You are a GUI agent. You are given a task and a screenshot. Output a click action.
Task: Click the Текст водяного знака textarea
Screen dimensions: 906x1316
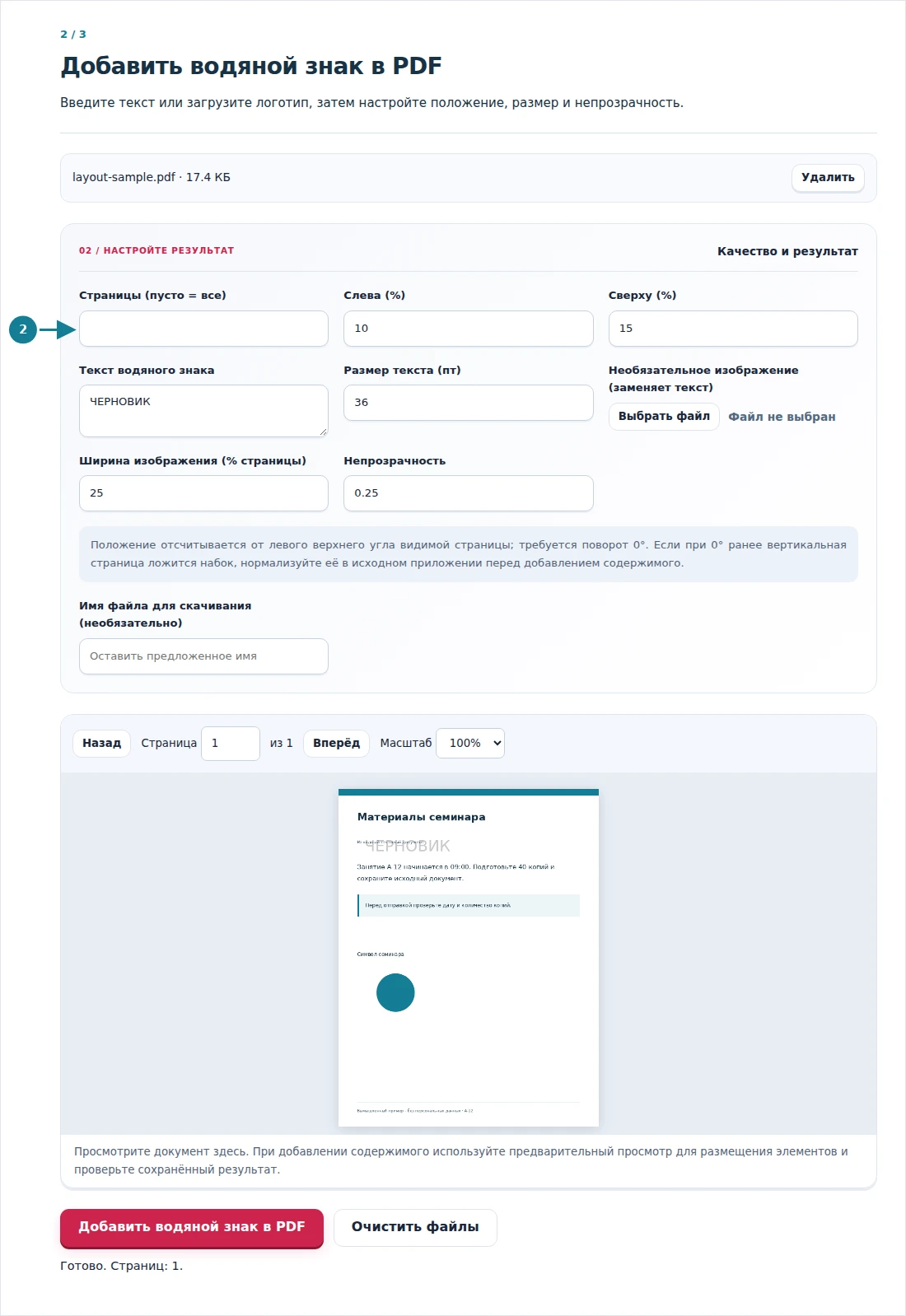[203, 411]
